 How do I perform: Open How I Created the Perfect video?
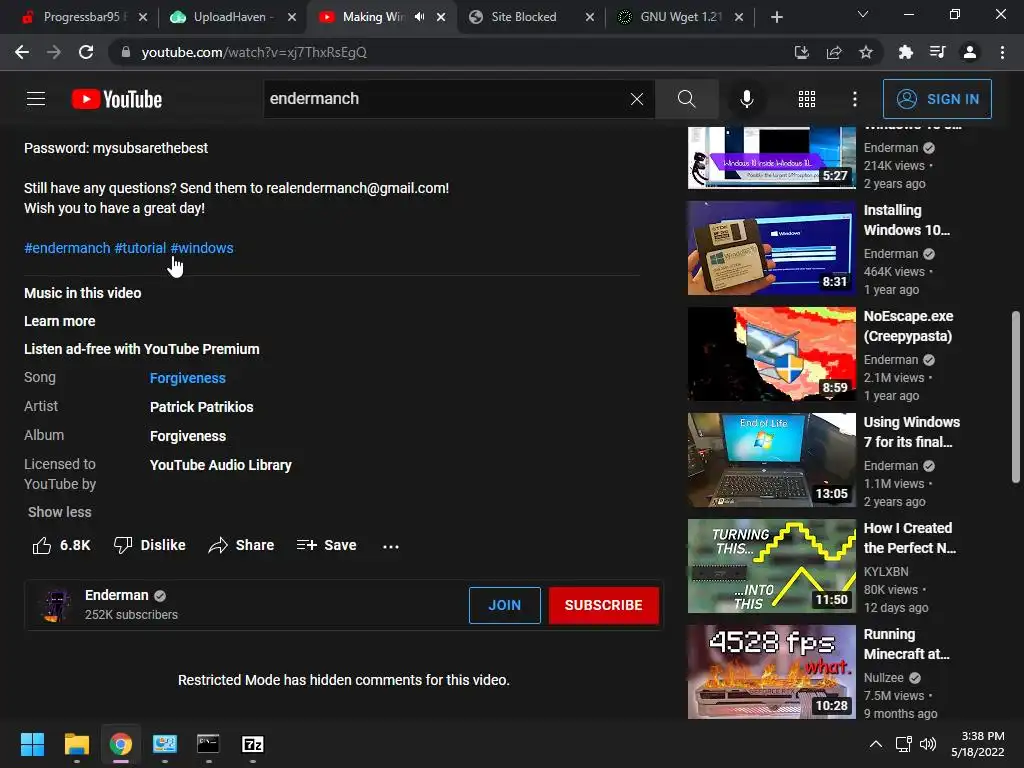(x=771, y=566)
